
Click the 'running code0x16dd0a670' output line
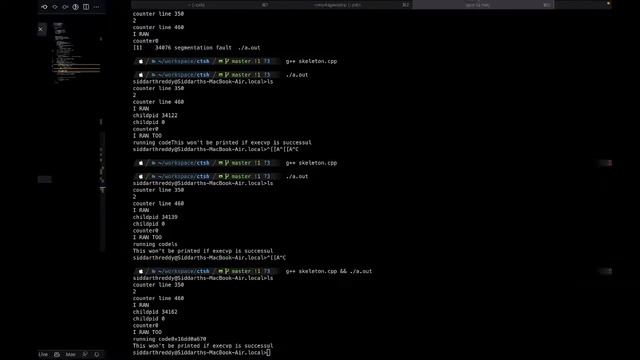pyautogui.click(x=169, y=339)
